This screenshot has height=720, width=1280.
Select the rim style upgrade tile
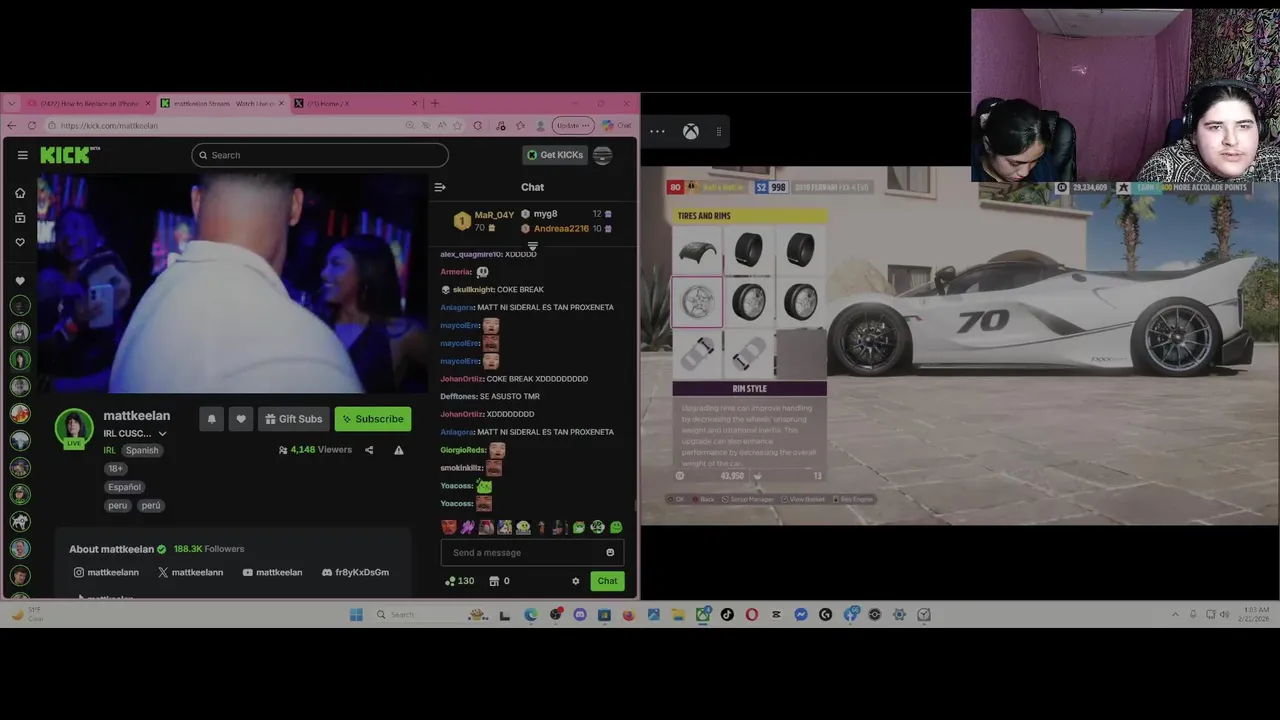tap(697, 301)
